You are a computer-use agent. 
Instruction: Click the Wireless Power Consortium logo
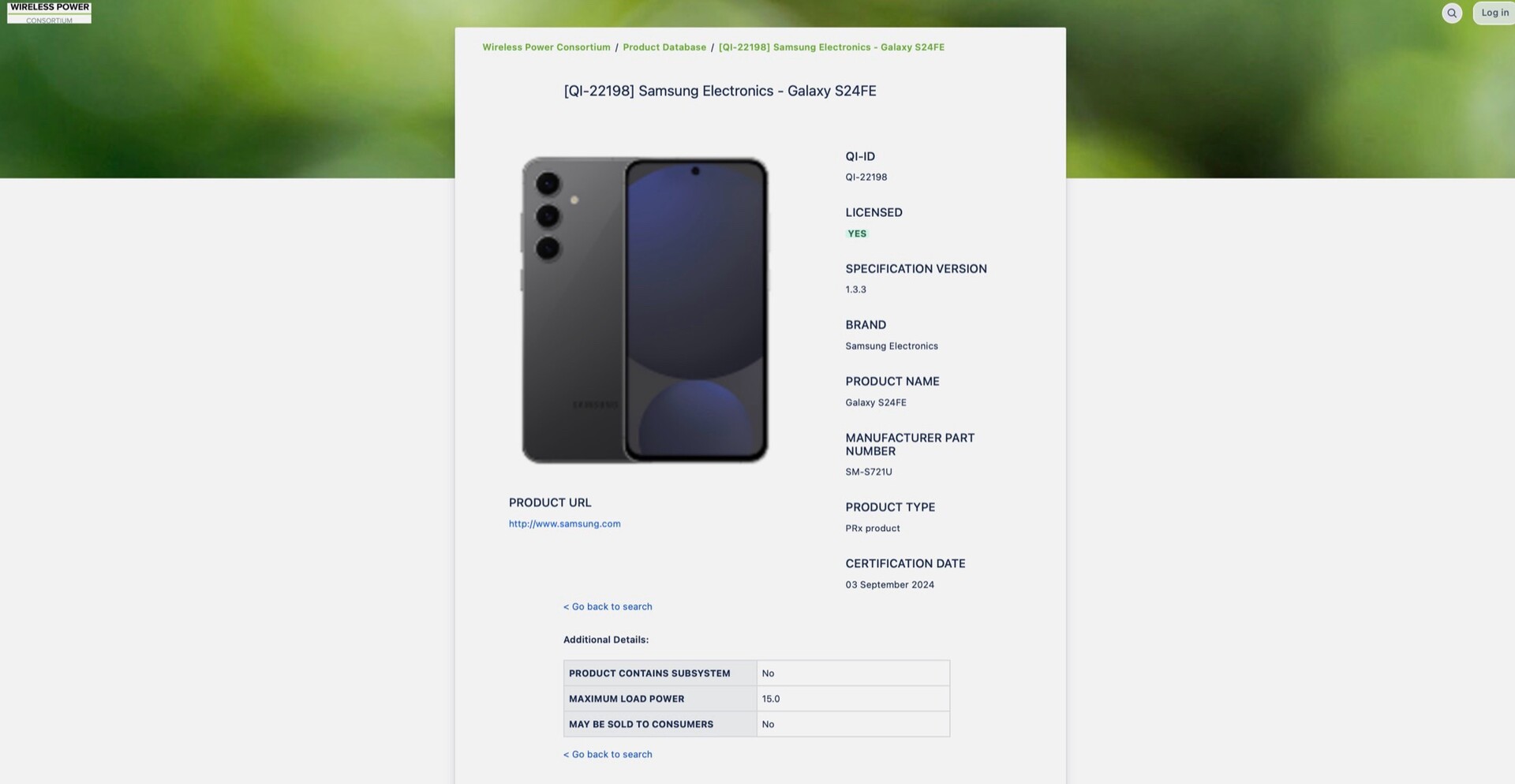tap(49, 13)
